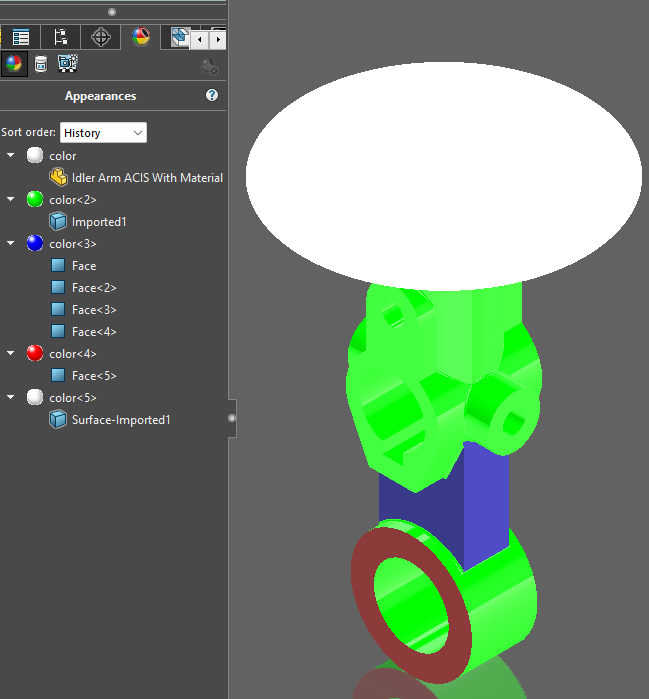This screenshot has height=699, width=649.
Task: Collapse the color<5> node
Action: (11, 397)
